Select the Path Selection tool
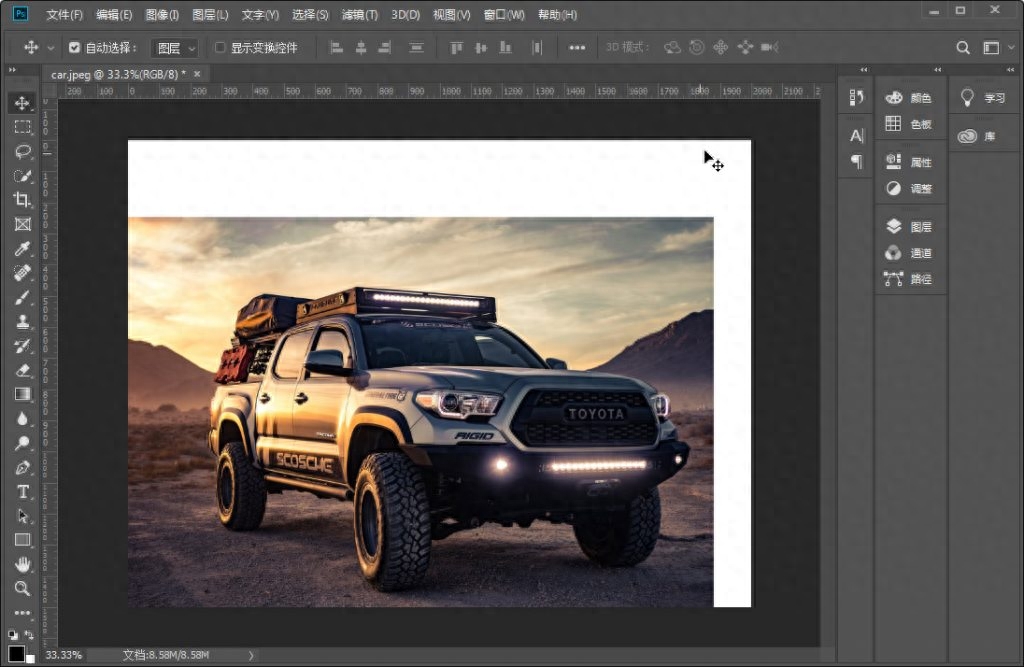The width and height of the screenshot is (1024, 667). click(x=22, y=515)
